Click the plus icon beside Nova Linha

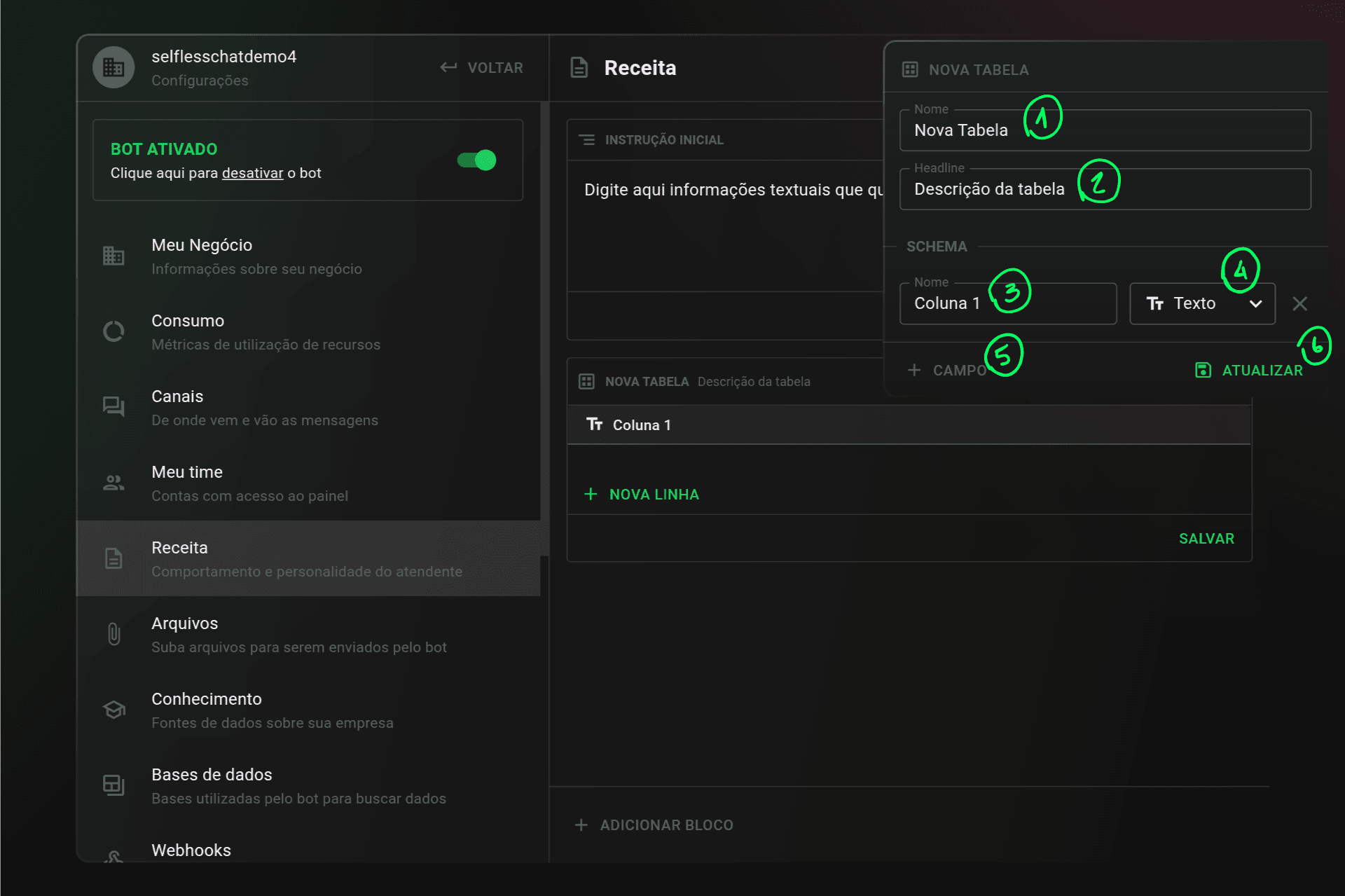591,495
